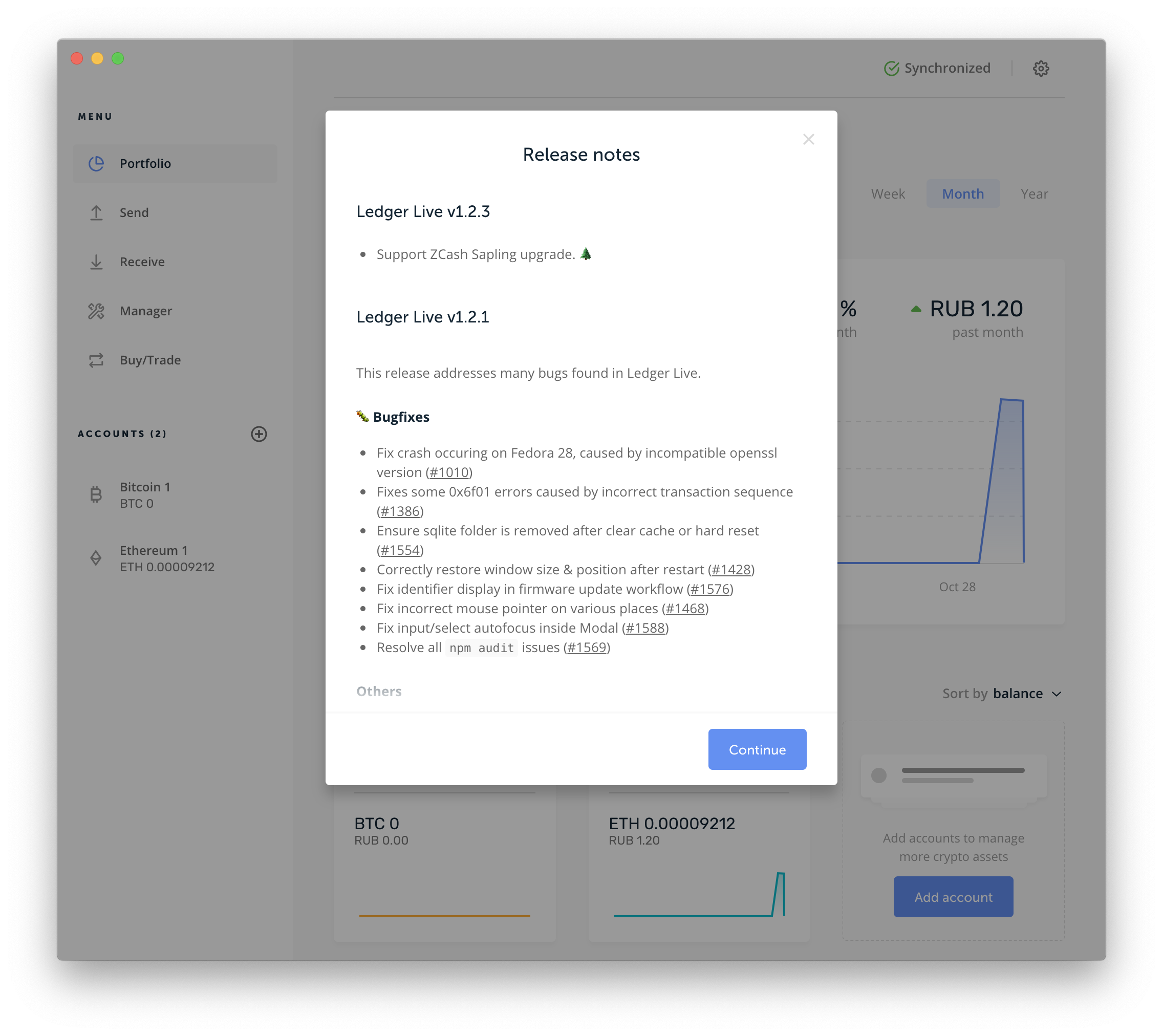Open the #1569 issue link
1163x1036 pixels.
(x=586, y=647)
